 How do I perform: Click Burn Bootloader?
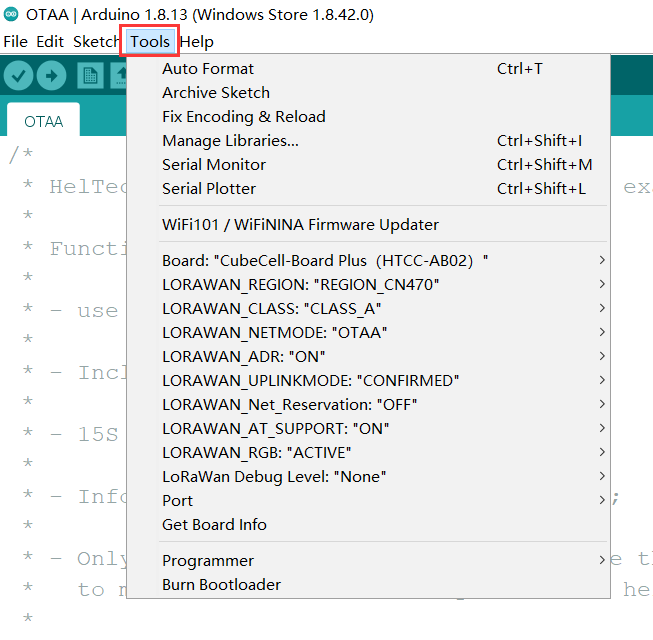[221, 584]
